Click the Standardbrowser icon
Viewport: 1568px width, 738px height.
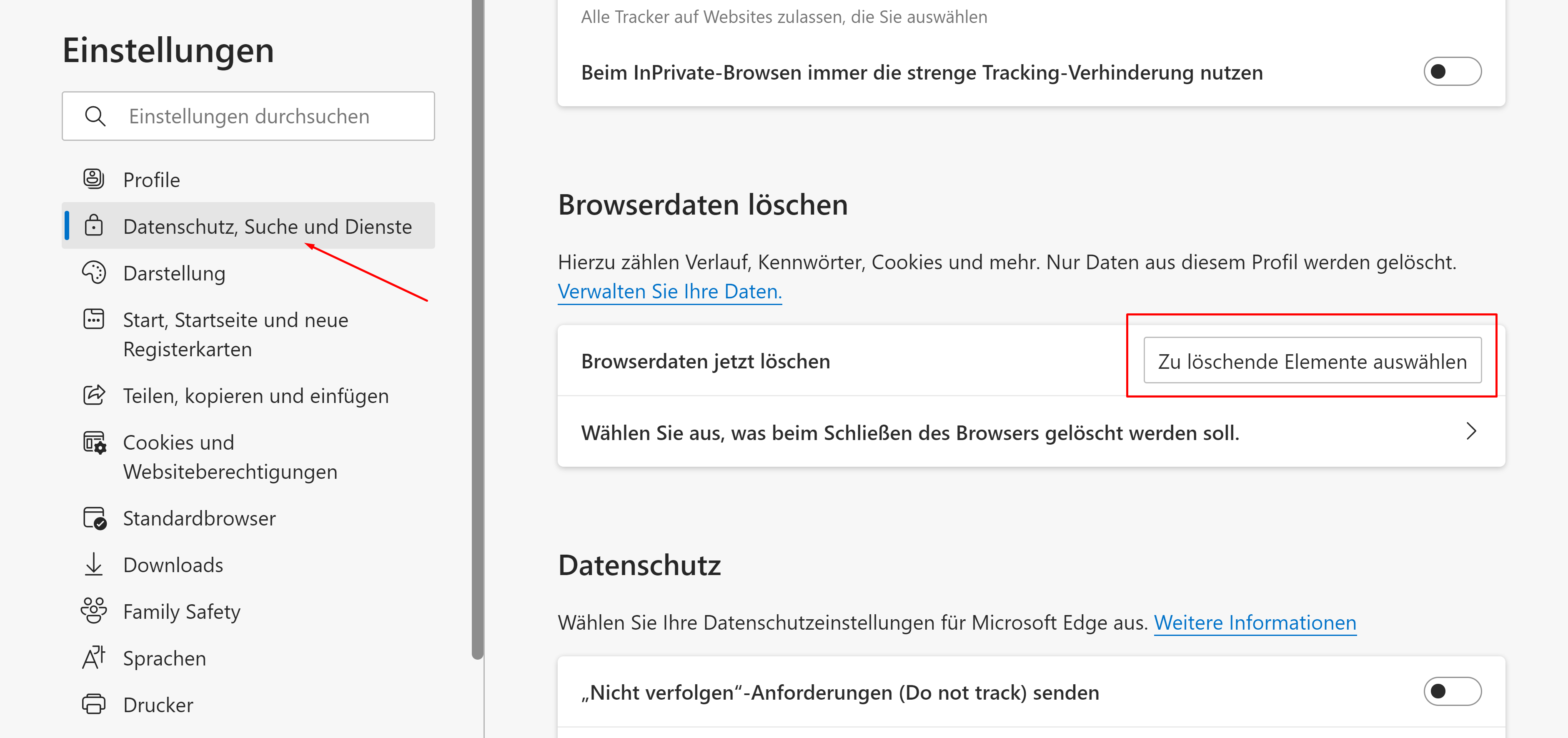click(x=94, y=518)
